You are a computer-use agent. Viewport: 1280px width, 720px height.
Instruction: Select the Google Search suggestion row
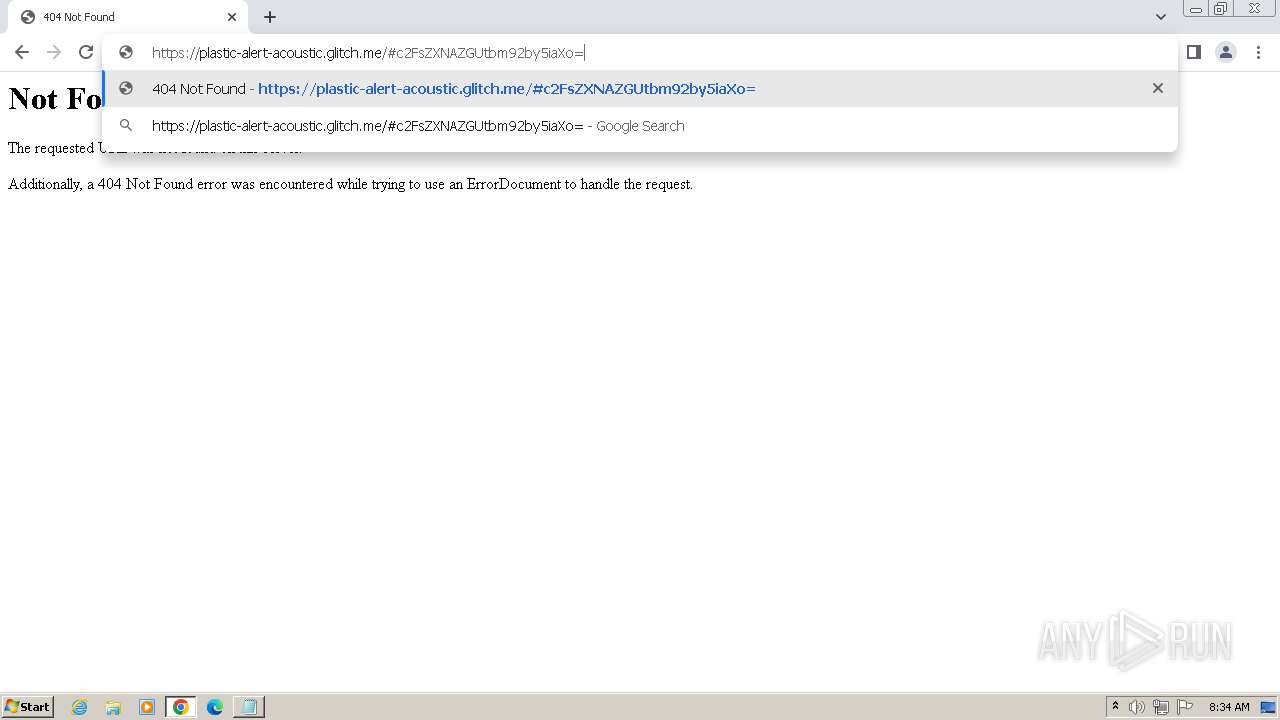coord(640,126)
